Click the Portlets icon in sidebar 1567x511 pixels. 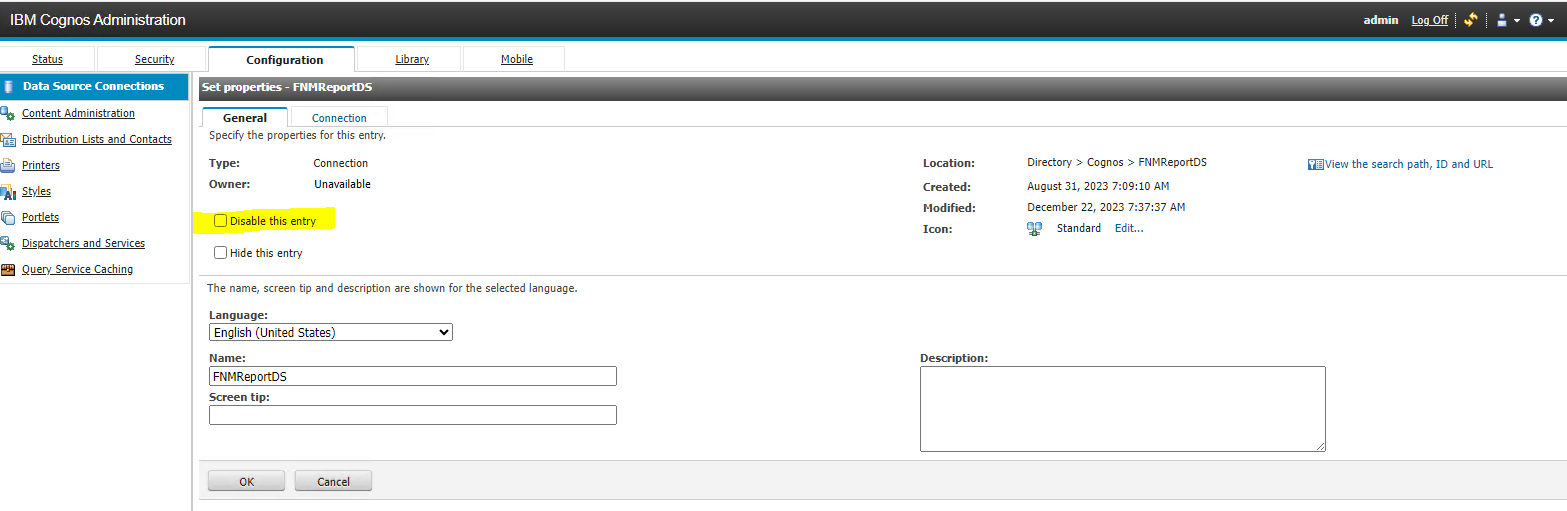pyautogui.click(x=8, y=218)
